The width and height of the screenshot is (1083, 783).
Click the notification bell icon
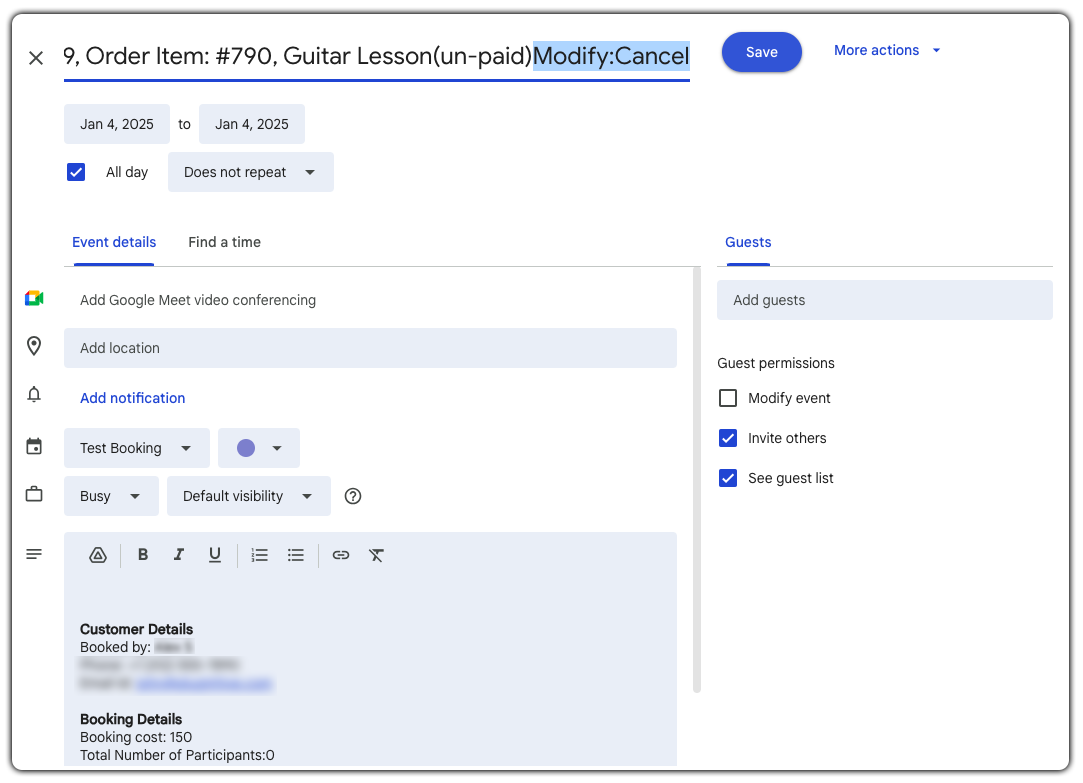[34, 394]
